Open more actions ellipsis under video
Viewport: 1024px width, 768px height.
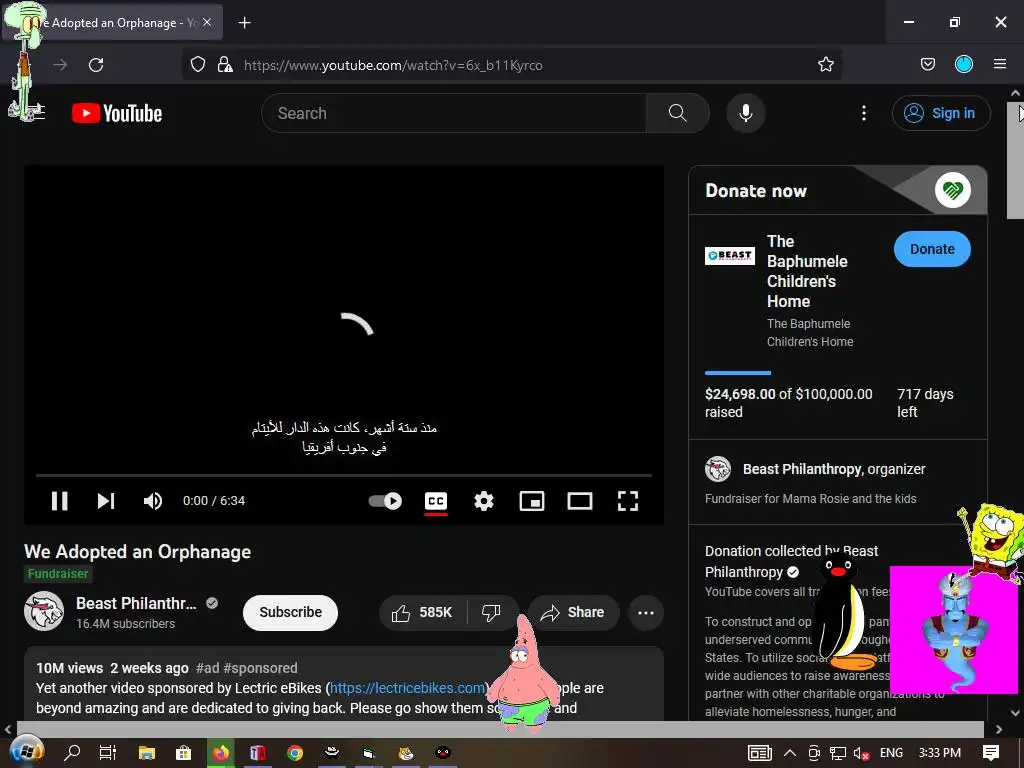tap(646, 613)
